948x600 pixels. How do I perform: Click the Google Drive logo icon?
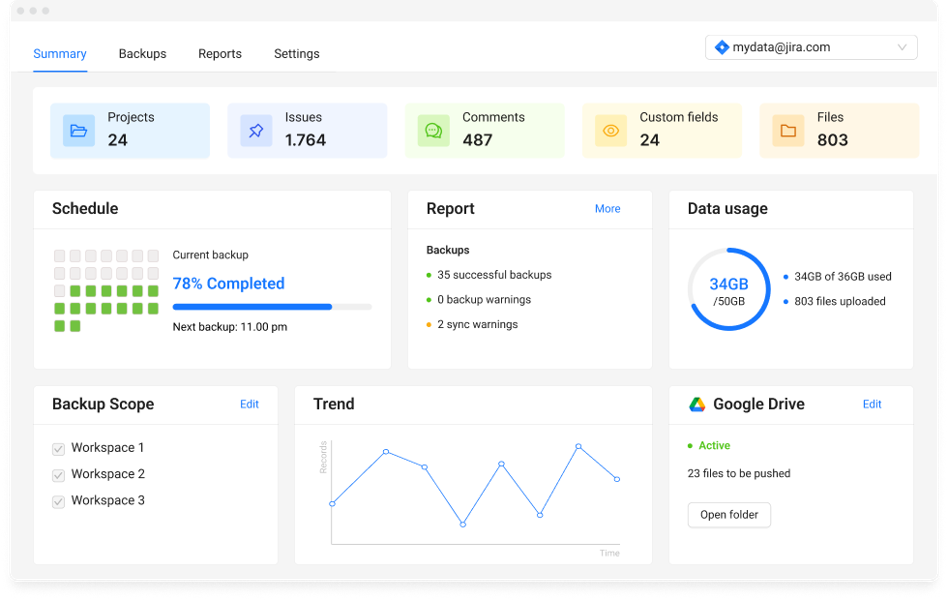pyautogui.click(x=697, y=404)
